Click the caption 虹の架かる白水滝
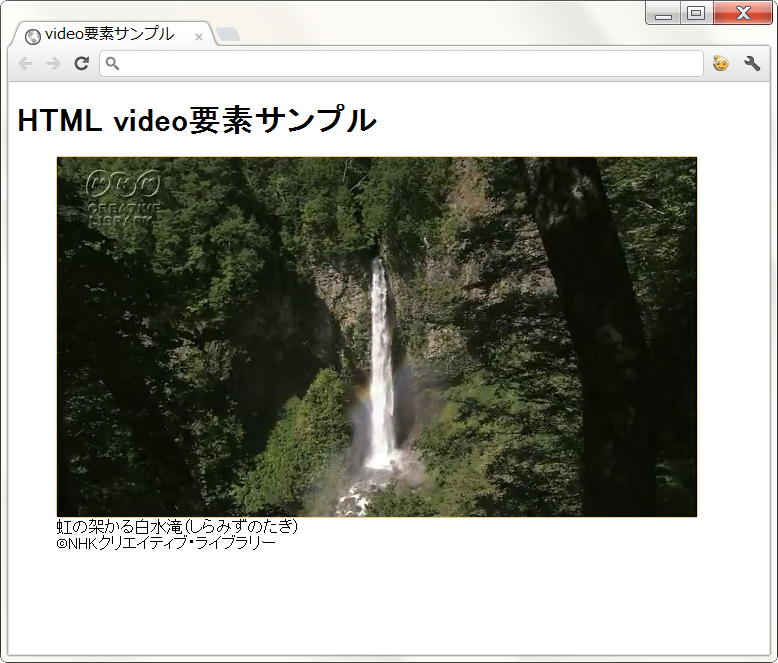Image resolution: width=778 pixels, height=663 pixels. (177, 526)
